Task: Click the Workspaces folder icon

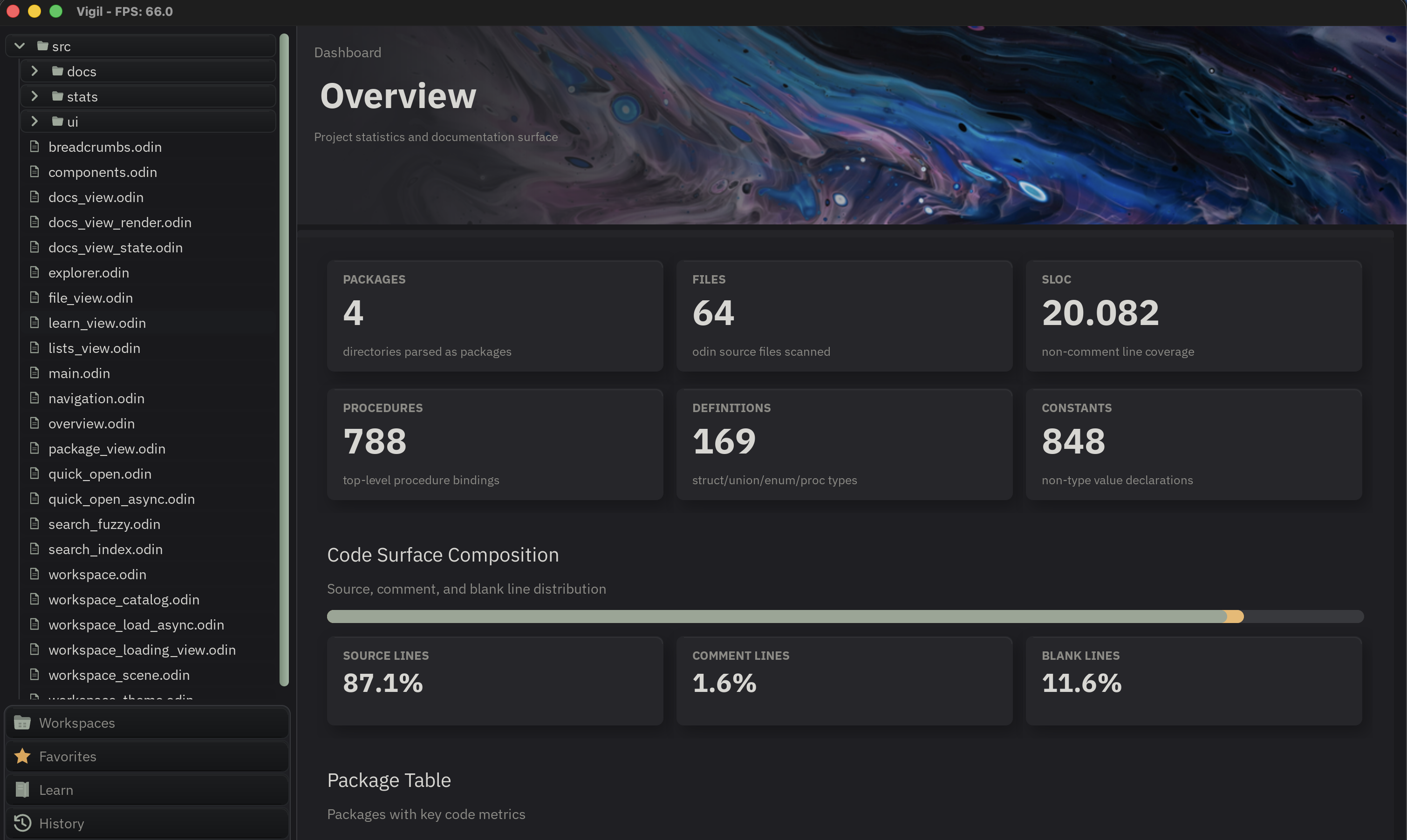Action: point(22,723)
